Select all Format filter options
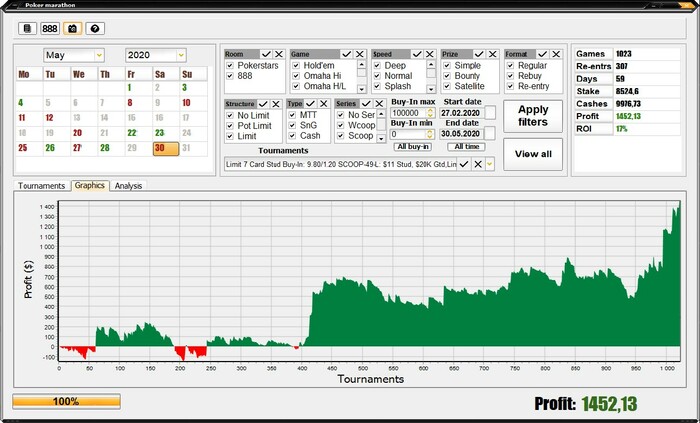Image resolution: width=700 pixels, height=423 pixels. tap(543, 54)
